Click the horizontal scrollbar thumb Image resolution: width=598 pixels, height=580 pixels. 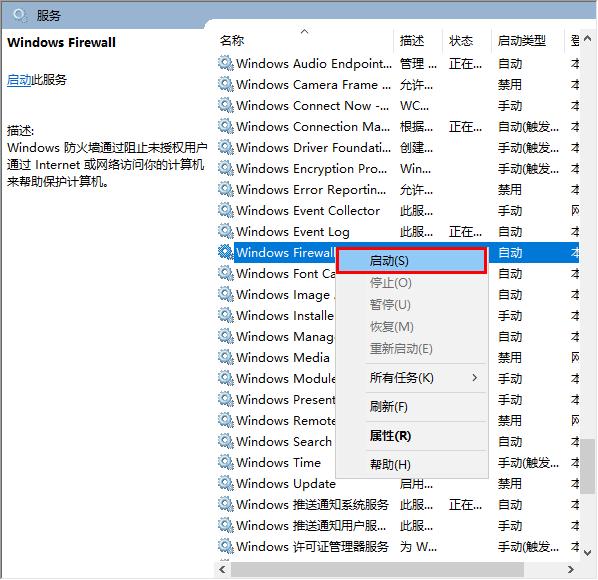click(378, 569)
